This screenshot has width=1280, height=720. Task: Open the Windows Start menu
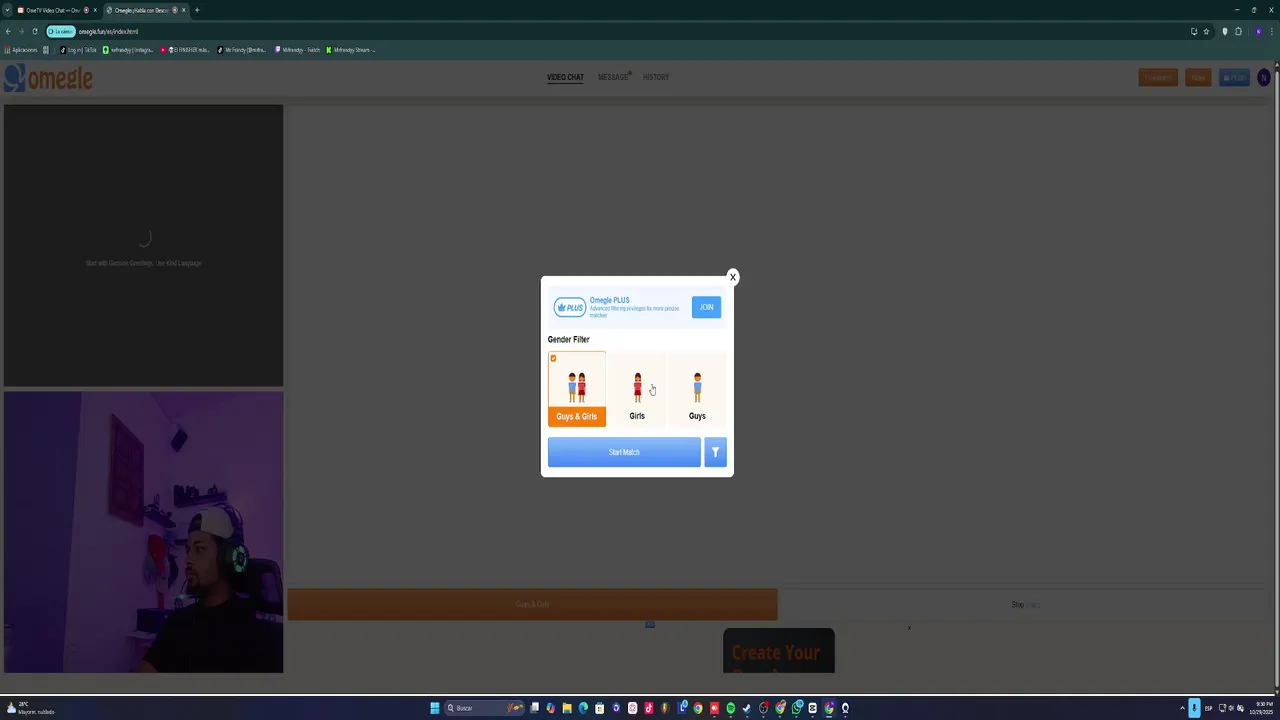434,708
